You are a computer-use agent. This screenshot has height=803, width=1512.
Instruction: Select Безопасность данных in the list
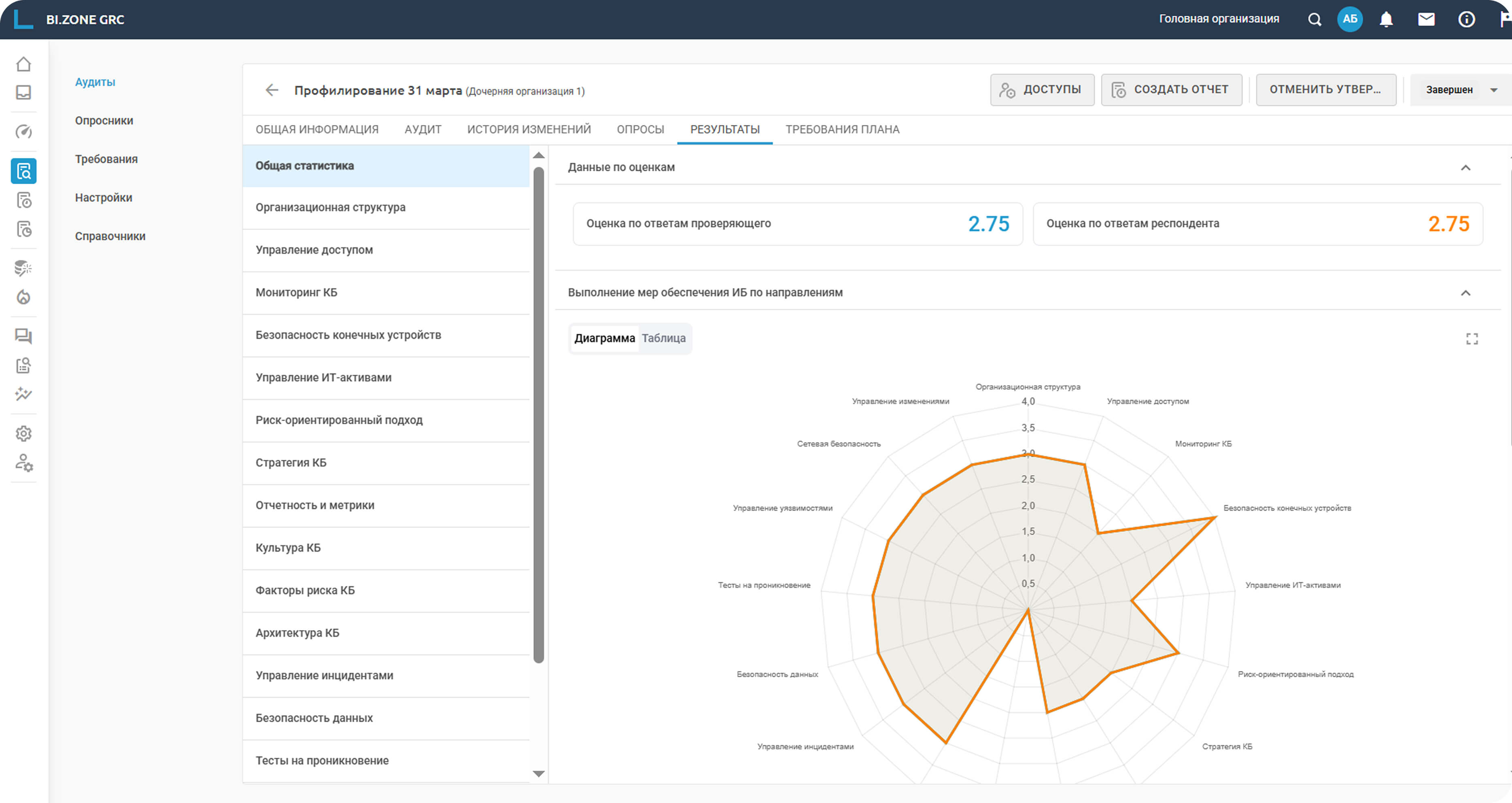(386, 718)
